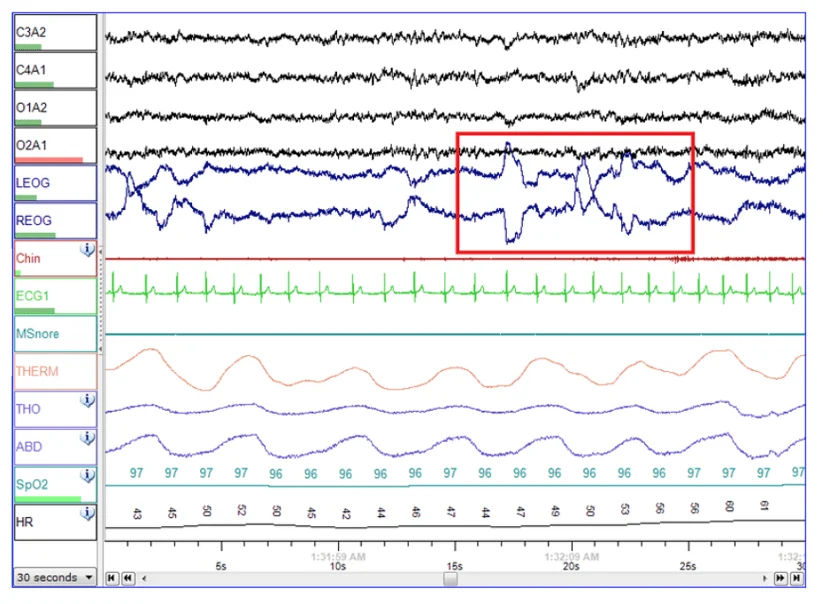Open info icon on HR channel
Screen dimensions: 823x604
point(88,513)
